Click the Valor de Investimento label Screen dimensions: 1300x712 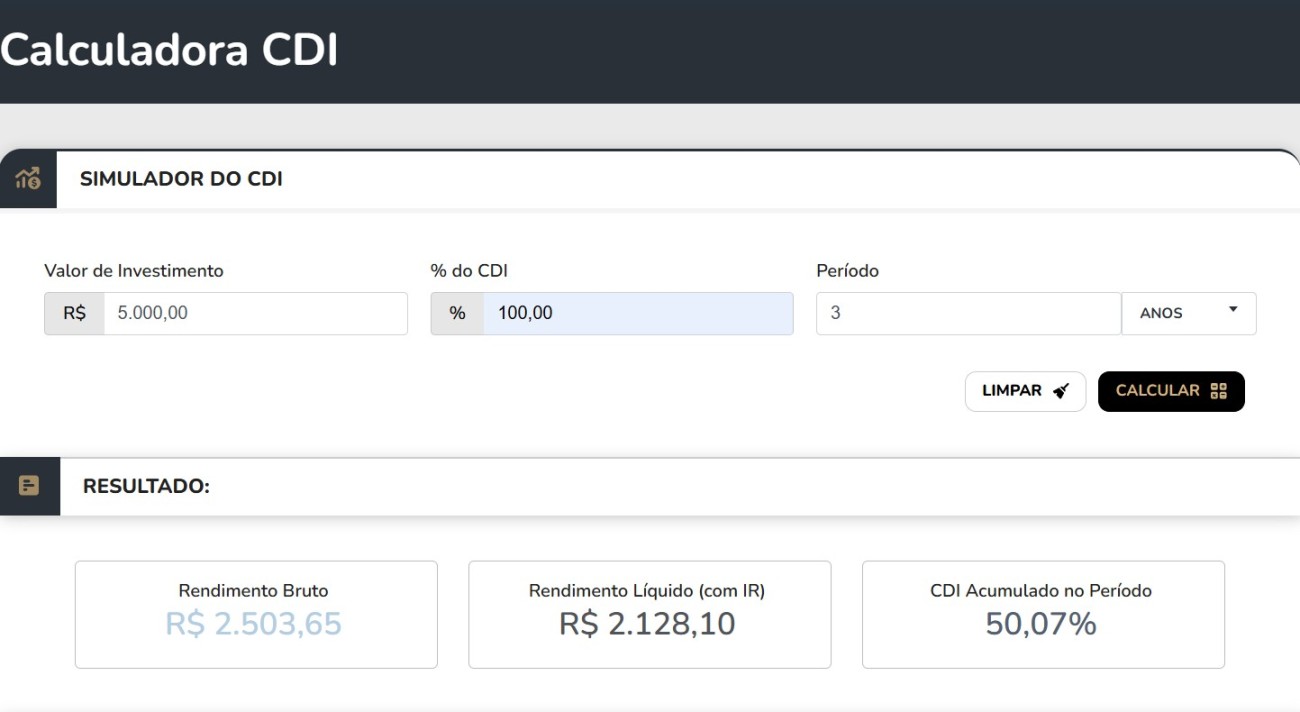[x=134, y=271]
